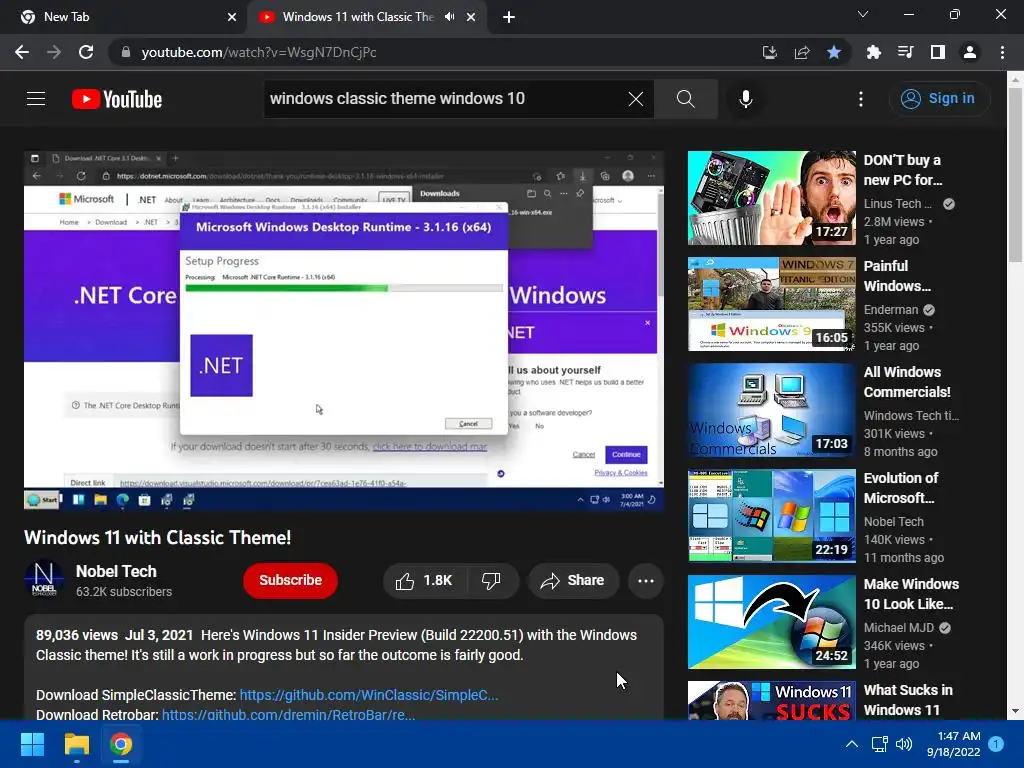Viewport: 1024px width, 768px height.
Task: Open the YouTube guide hamburger menu
Action: point(36,99)
